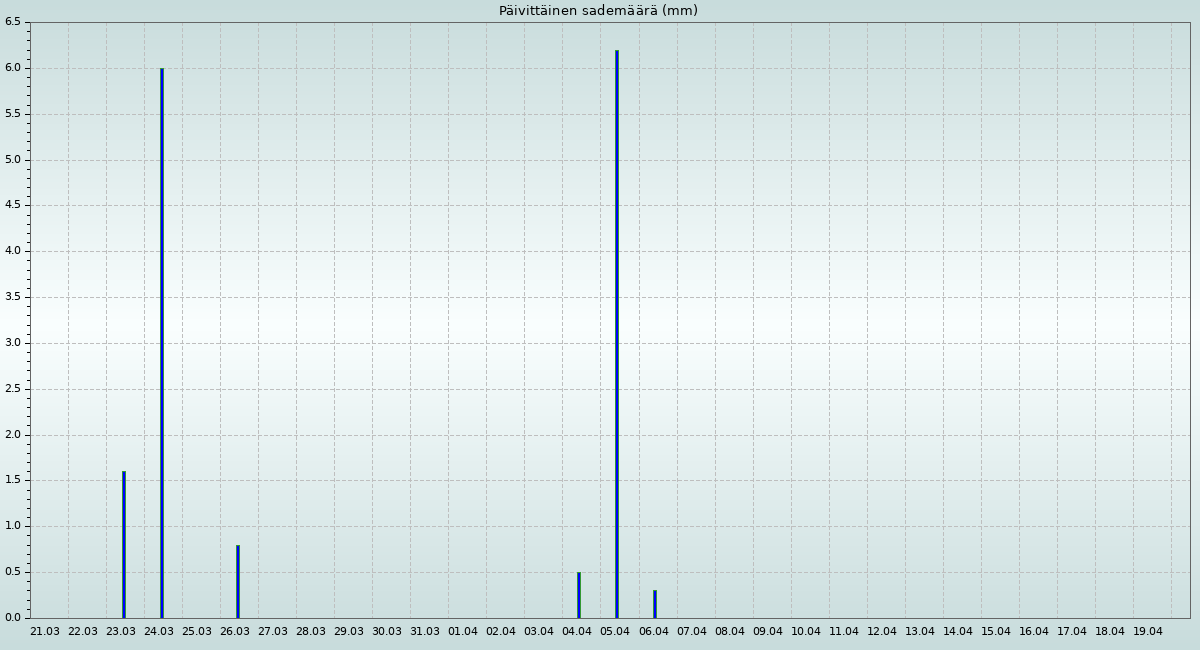Select the 01.04 date label

463,632
